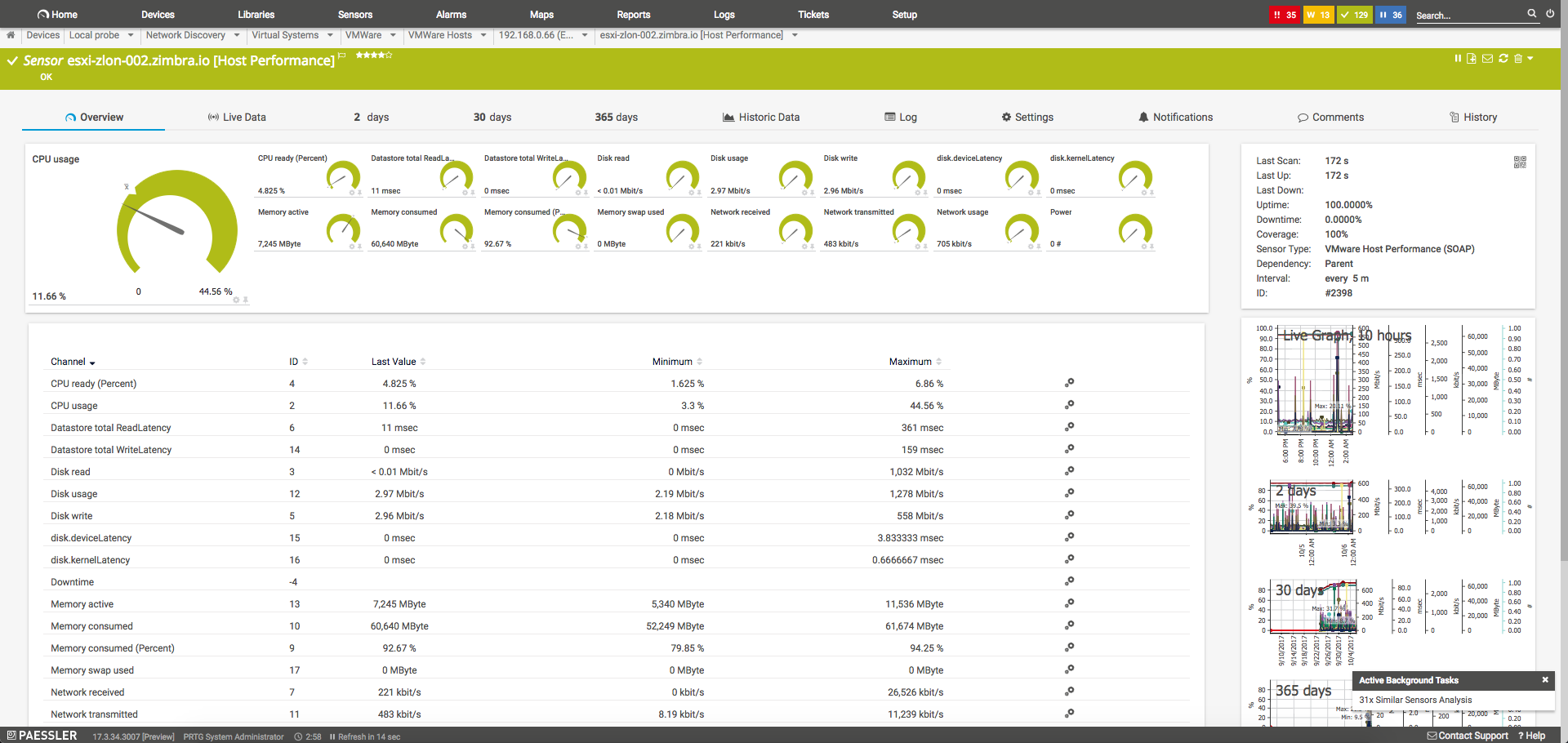Screen dimensions: 1568x743
Task: Open channel settings gear for Network received row
Action: 1069,692
